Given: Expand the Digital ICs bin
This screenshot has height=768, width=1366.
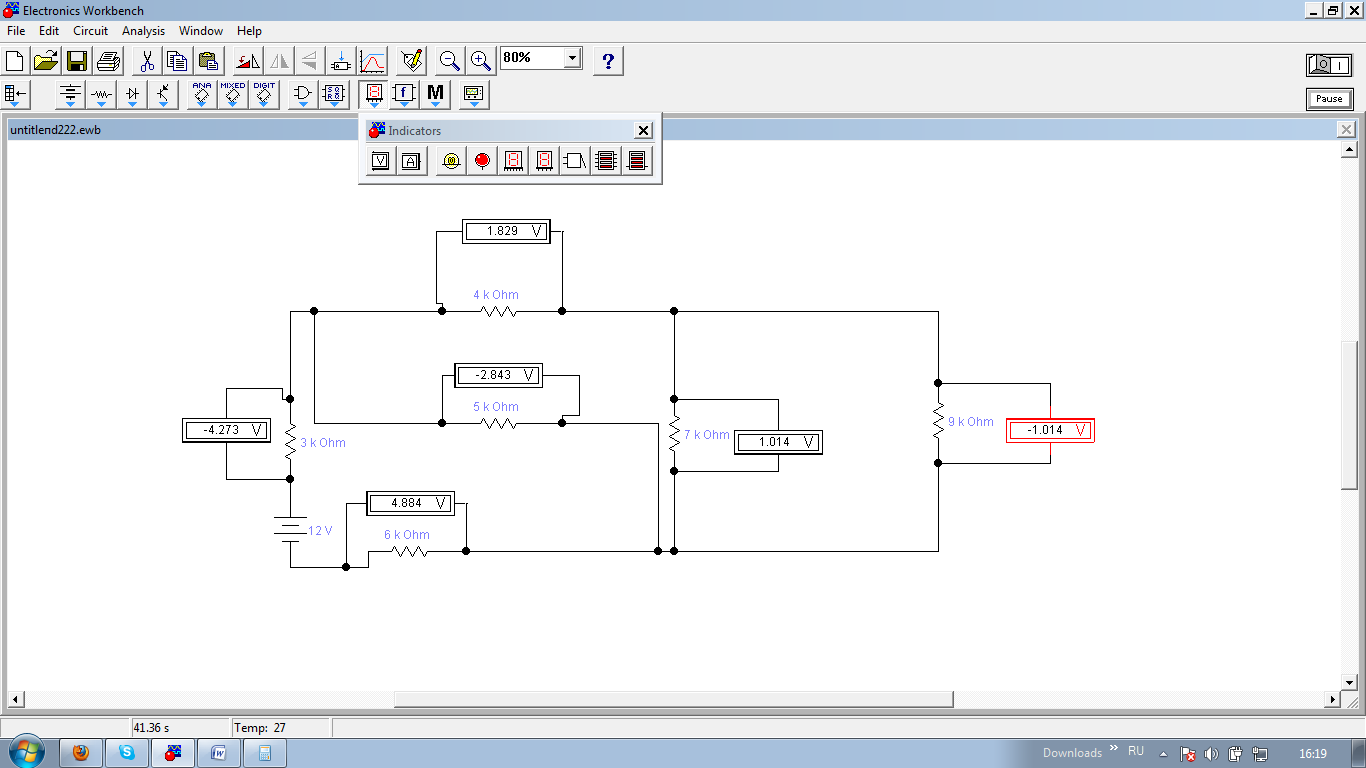Looking at the screenshot, I should point(264,95).
